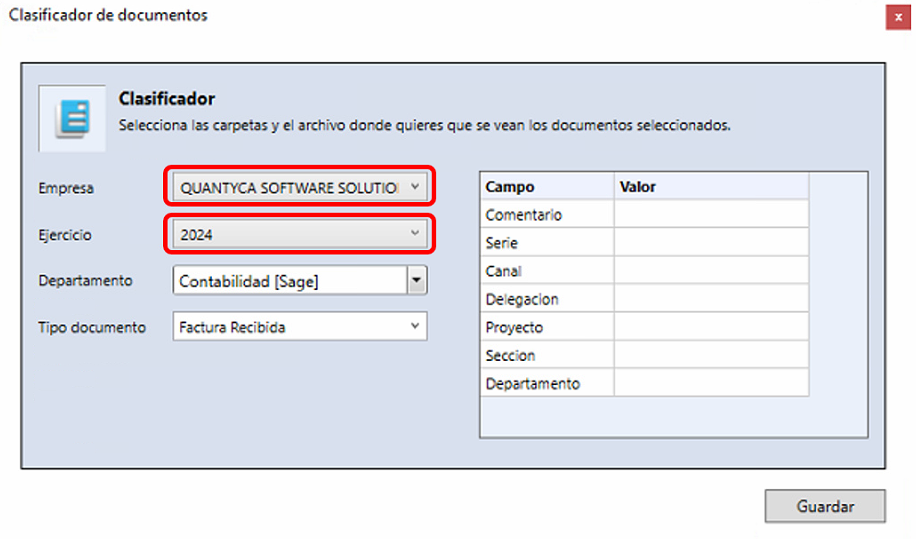
Task: Click the Contabilidad [Sage] text field
Action: (290, 281)
